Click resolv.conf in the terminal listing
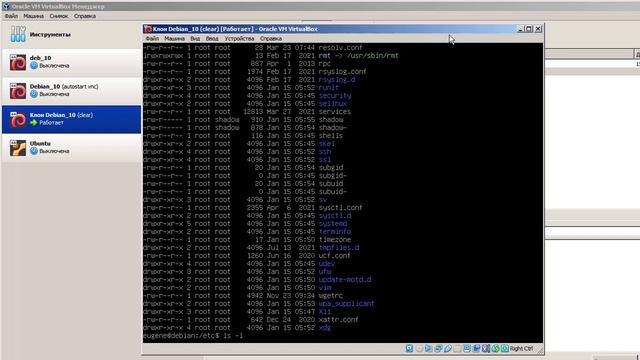 click(x=340, y=47)
